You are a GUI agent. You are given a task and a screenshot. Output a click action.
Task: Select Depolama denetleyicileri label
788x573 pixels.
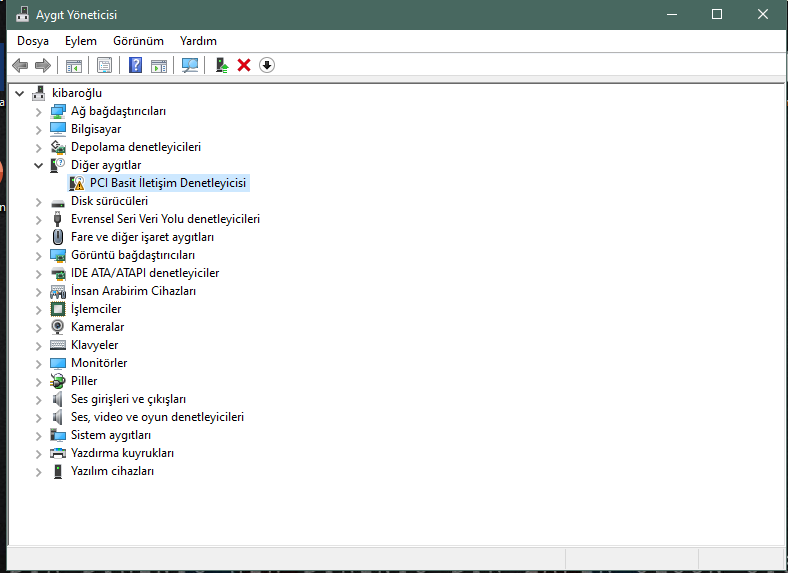click(136, 147)
